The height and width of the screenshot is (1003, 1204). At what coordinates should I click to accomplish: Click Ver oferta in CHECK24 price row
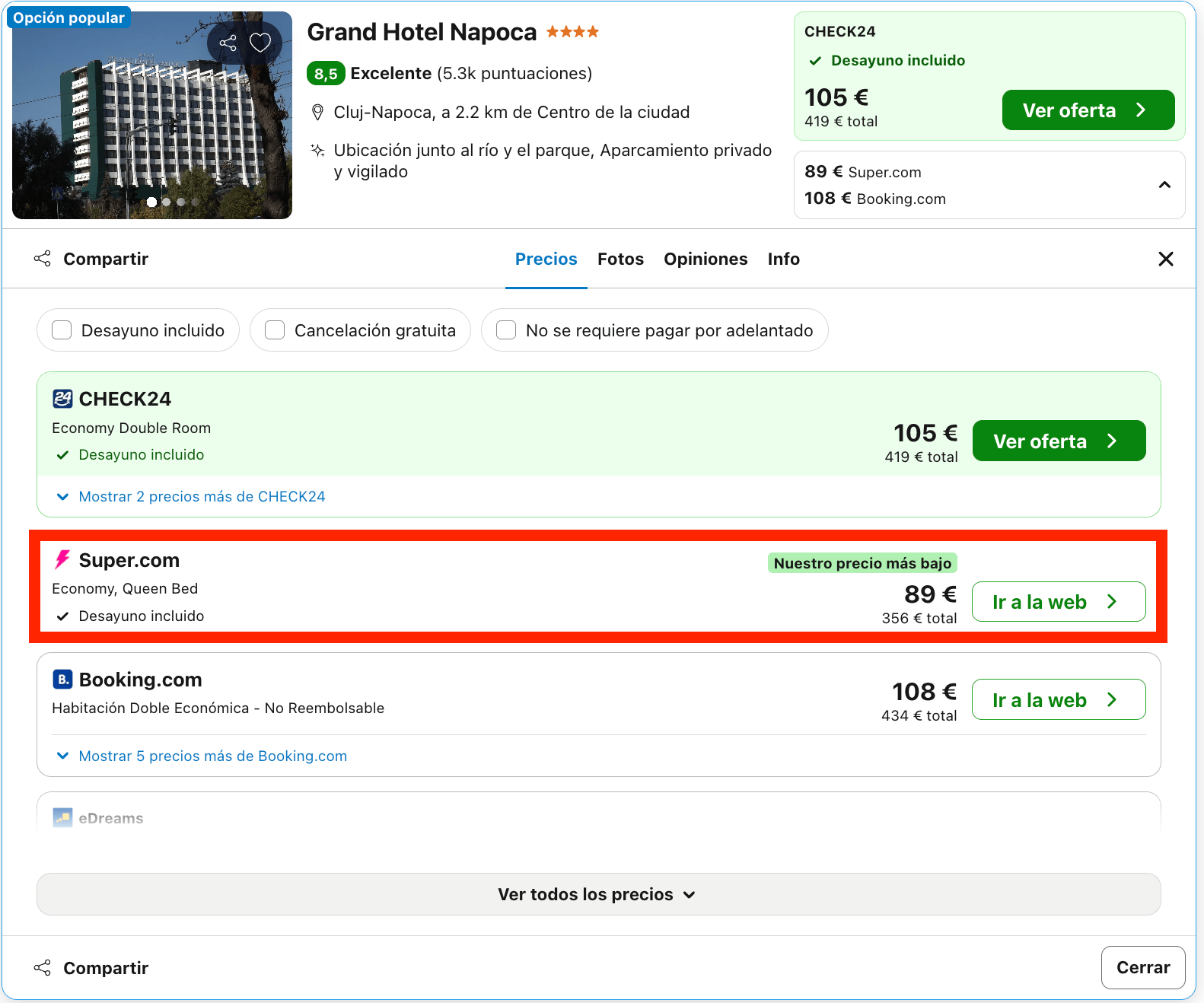point(1059,441)
